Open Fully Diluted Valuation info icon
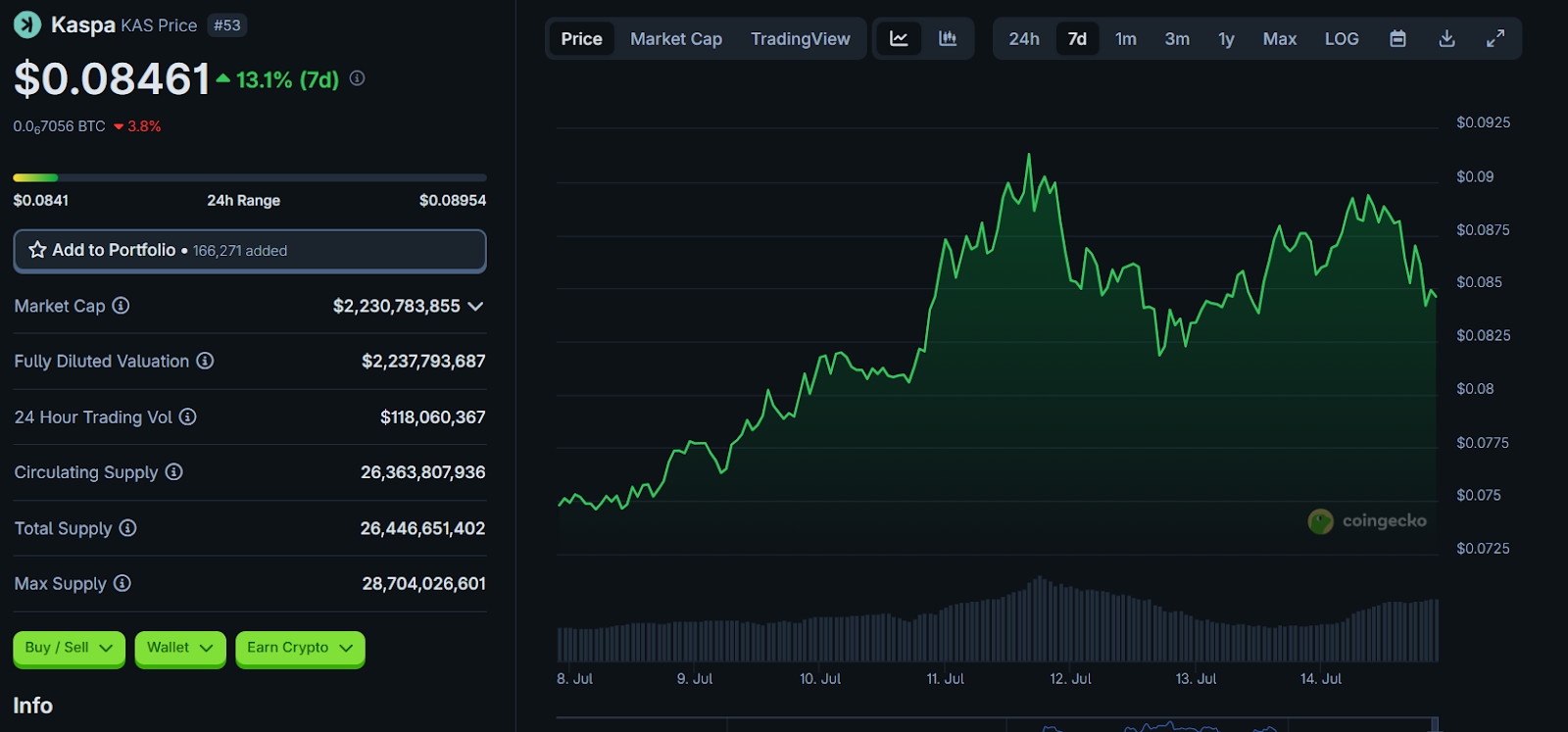Image resolution: width=1568 pixels, height=732 pixels. 205,361
